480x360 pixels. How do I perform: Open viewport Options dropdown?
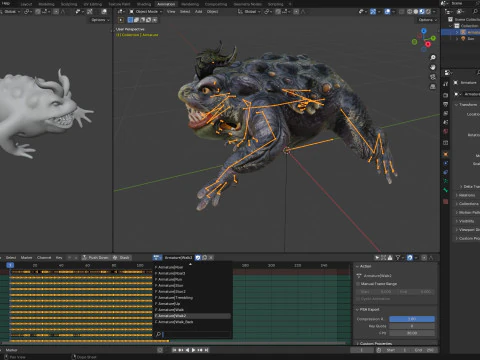[427, 20]
